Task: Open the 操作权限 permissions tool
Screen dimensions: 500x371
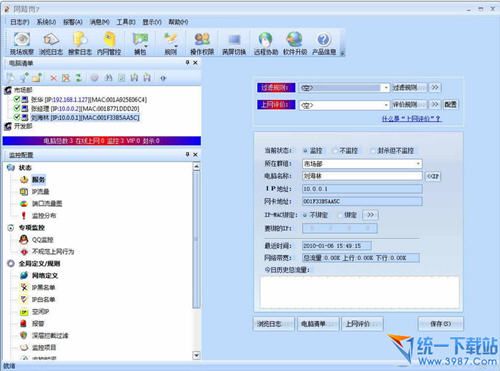Action: click(x=202, y=43)
